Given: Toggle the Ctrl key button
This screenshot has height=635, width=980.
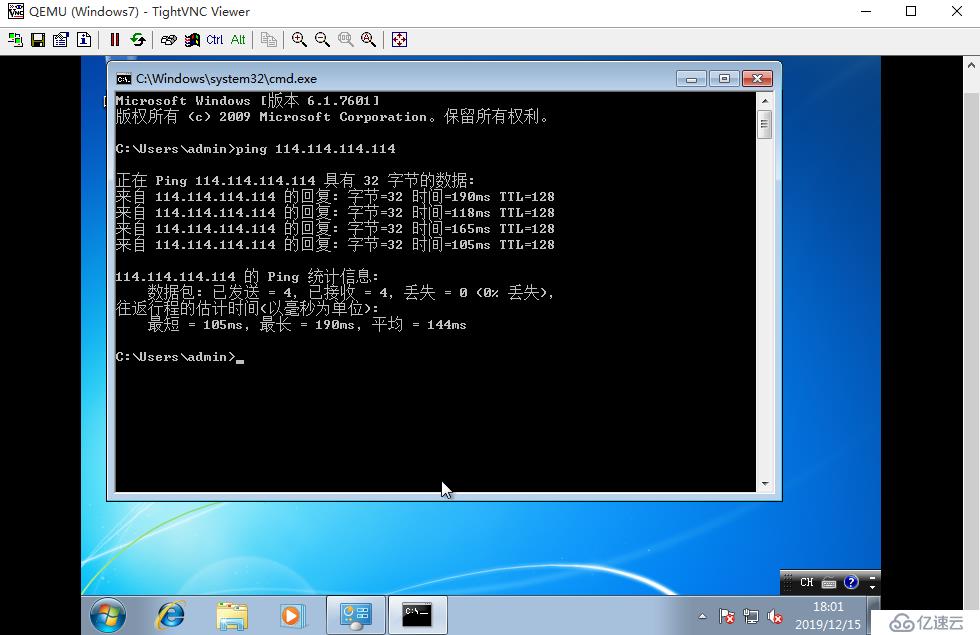Looking at the screenshot, I should 214,40.
